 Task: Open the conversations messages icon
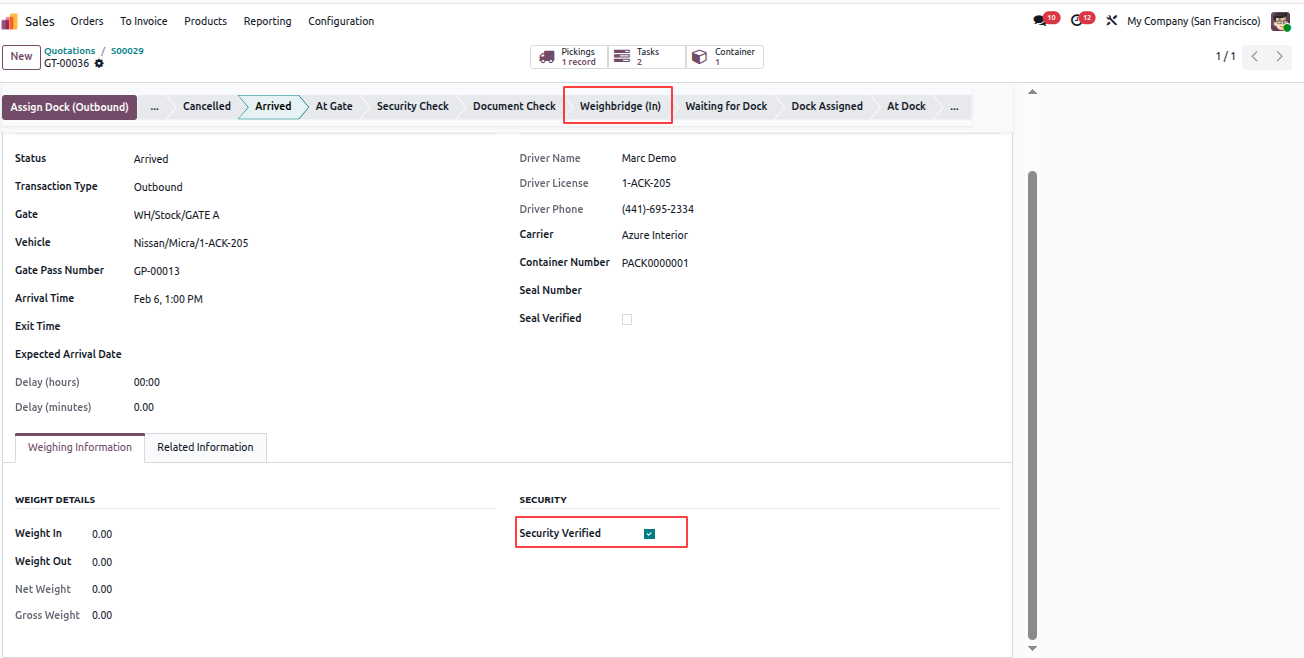1040,21
